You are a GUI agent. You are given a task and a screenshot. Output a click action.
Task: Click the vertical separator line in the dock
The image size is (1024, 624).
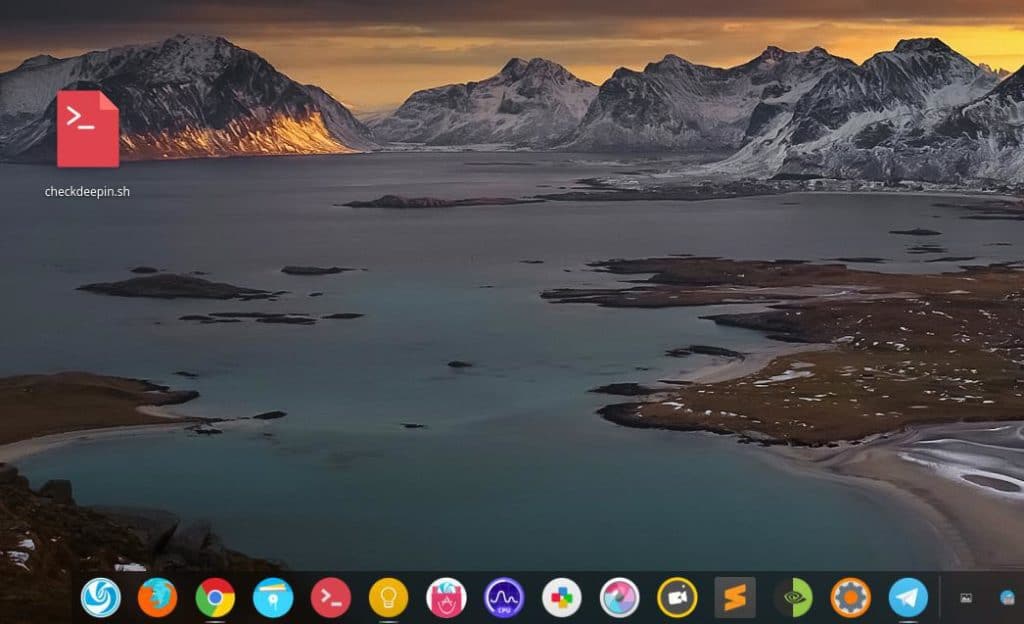[x=940, y=597]
